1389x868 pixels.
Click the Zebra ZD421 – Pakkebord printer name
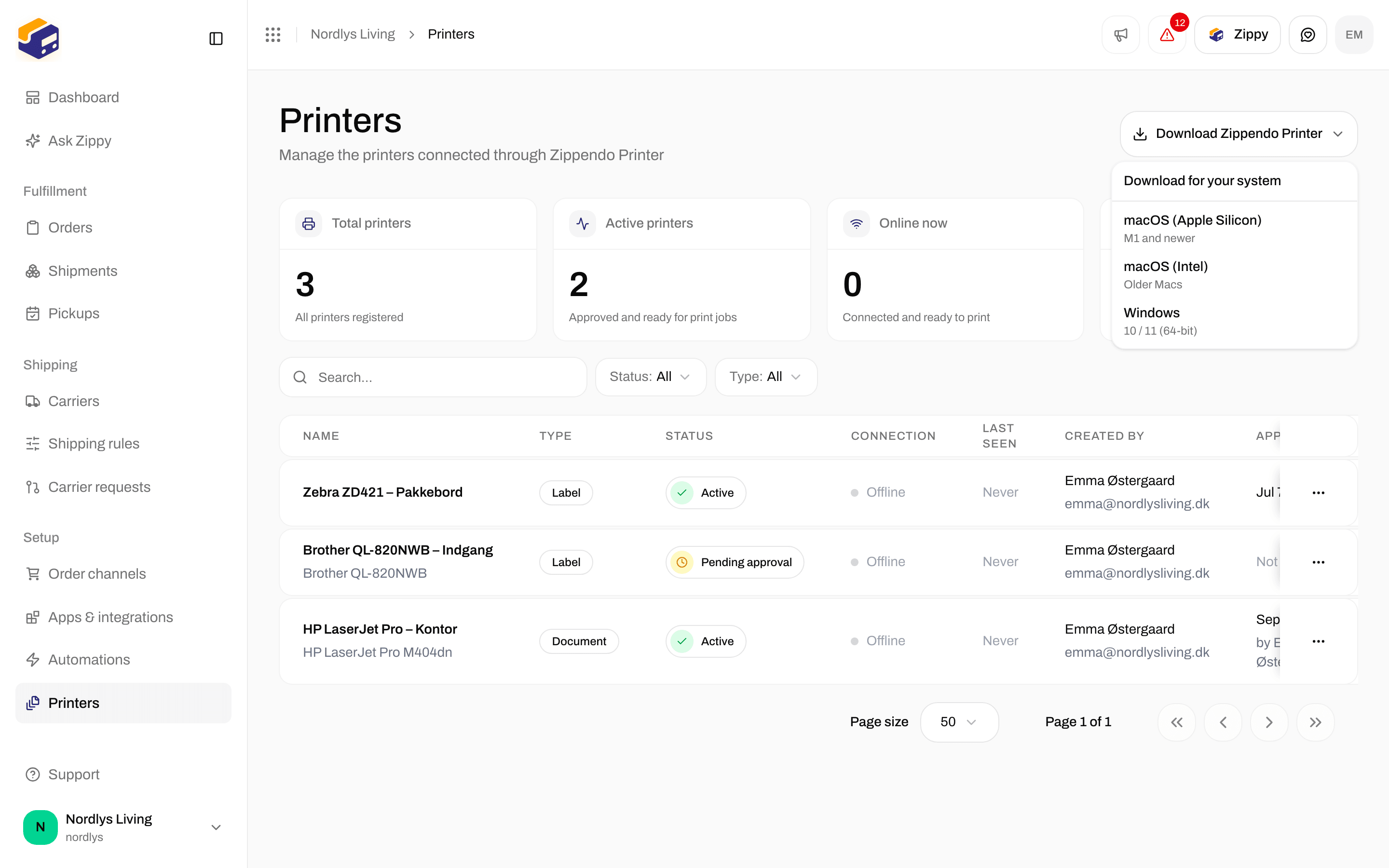382,492
